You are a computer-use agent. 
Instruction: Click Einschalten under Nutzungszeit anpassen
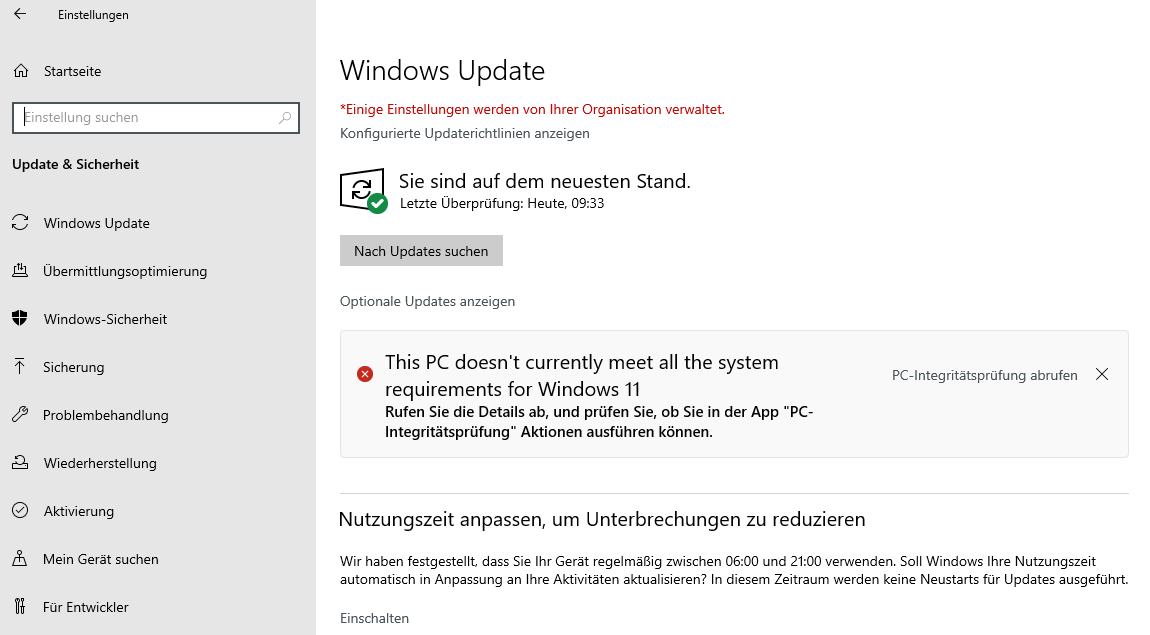[x=375, y=618]
